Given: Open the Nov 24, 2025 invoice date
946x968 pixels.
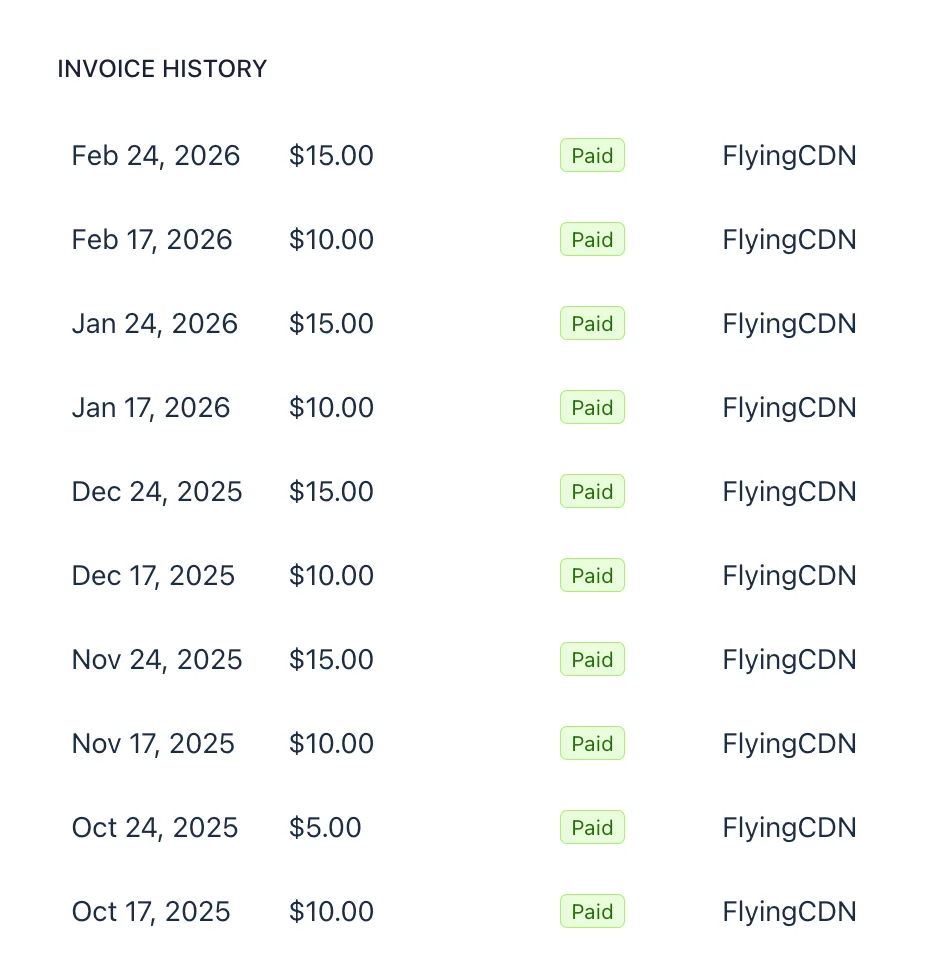Looking at the screenshot, I should coord(157,660).
